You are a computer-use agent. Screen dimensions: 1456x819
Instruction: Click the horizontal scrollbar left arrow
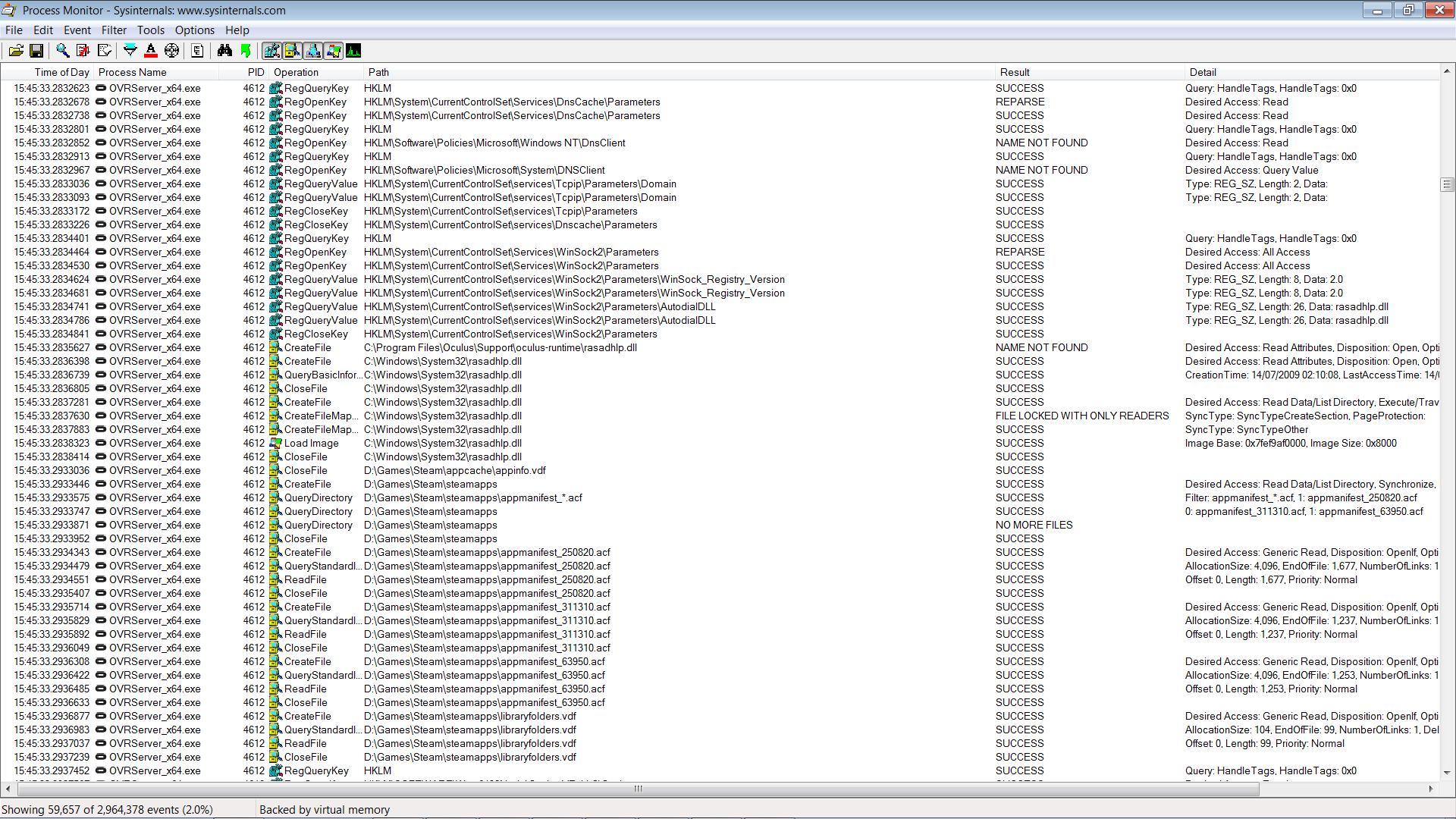[x=8, y=789]
